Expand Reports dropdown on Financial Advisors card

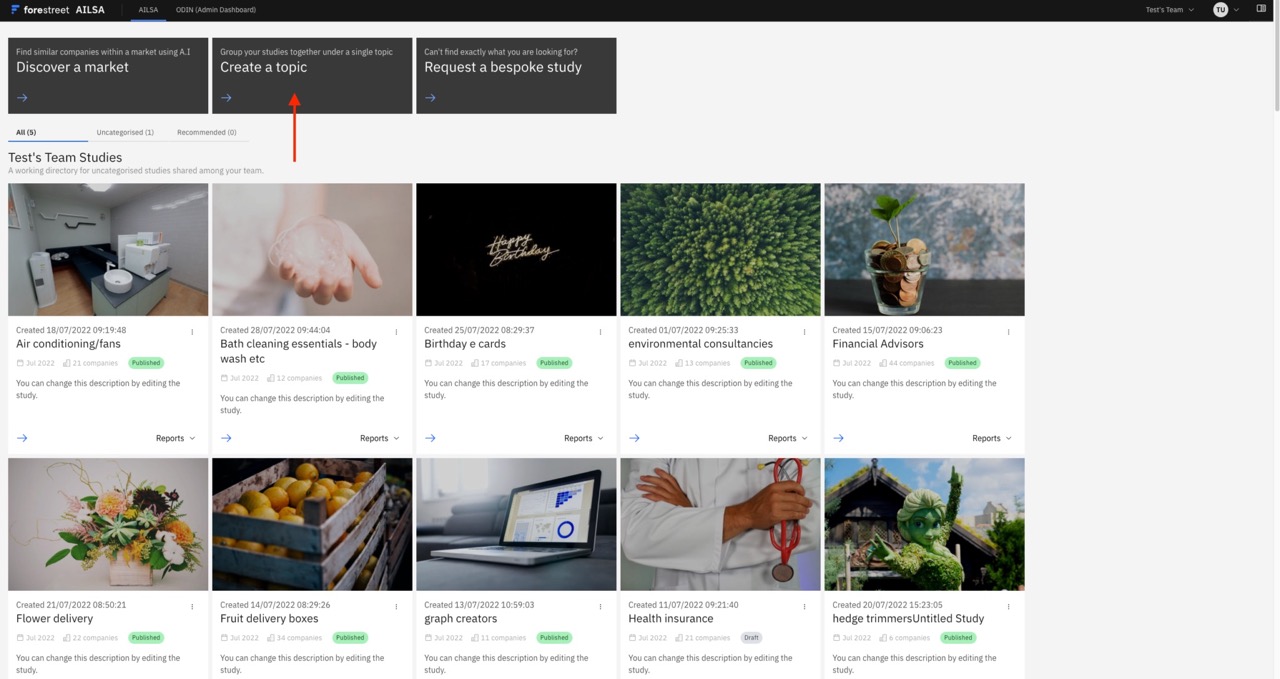992,438
